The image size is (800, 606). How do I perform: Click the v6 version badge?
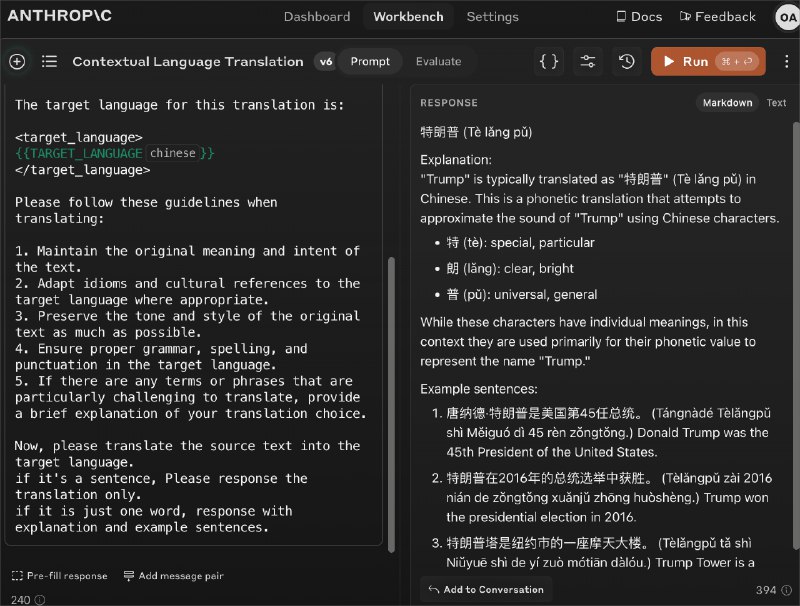pos(326,62)
